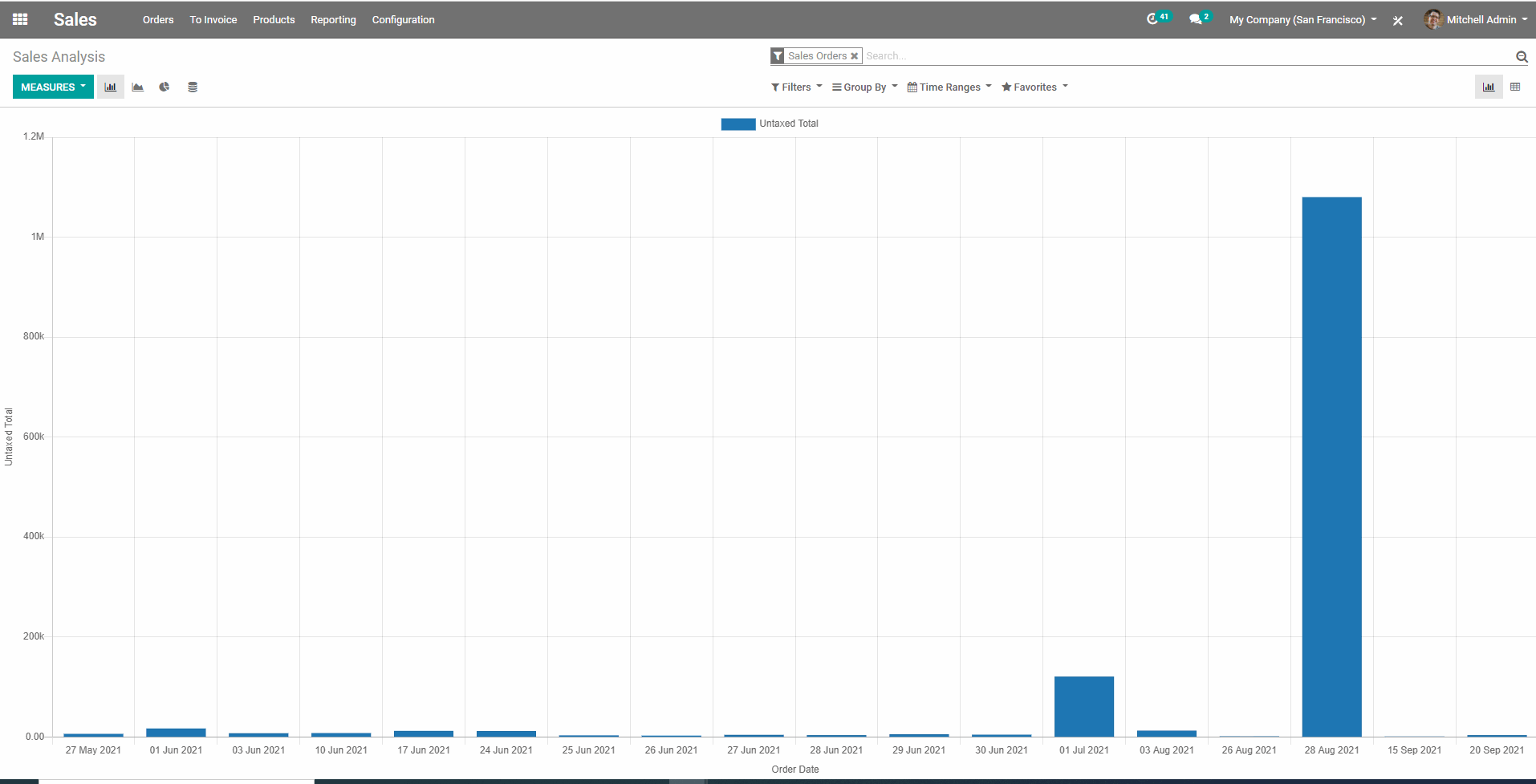This screenshot has height=784, width=1536.
Task: Click the 27 May 2021 axis label
Action: (93, 750)
